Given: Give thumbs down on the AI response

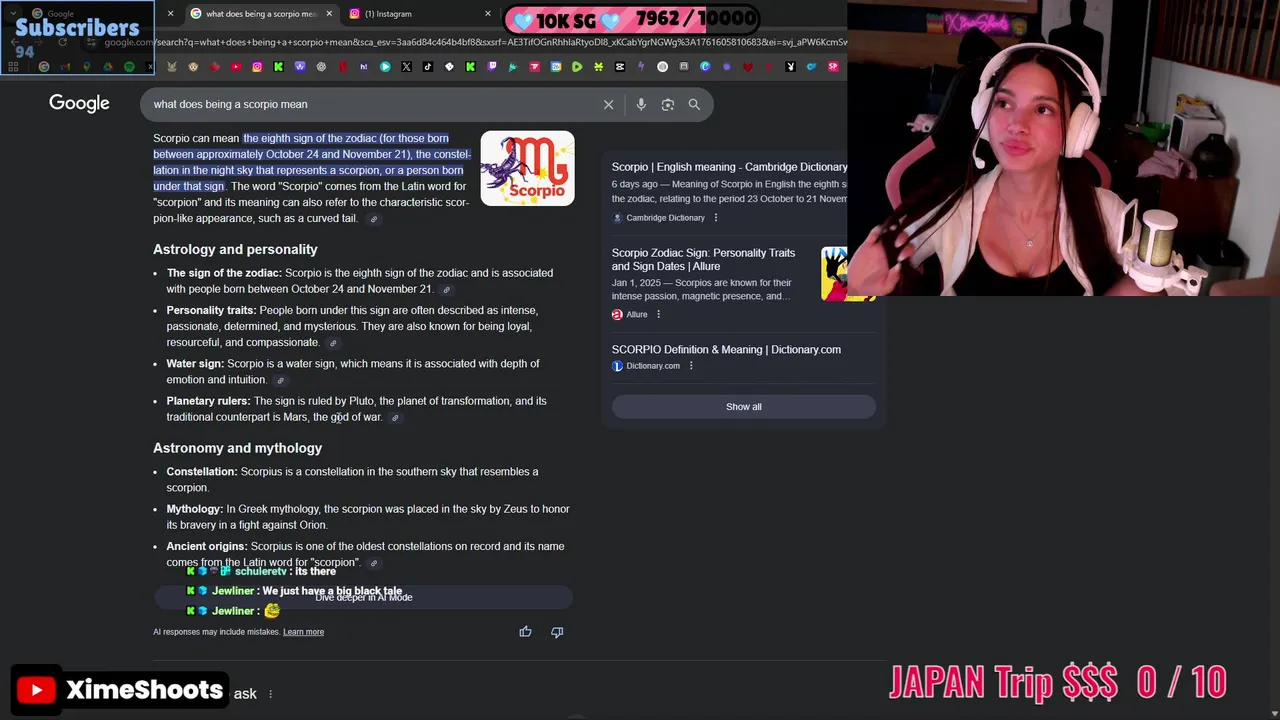Looking at the screenshot, I should pos(557,631).
